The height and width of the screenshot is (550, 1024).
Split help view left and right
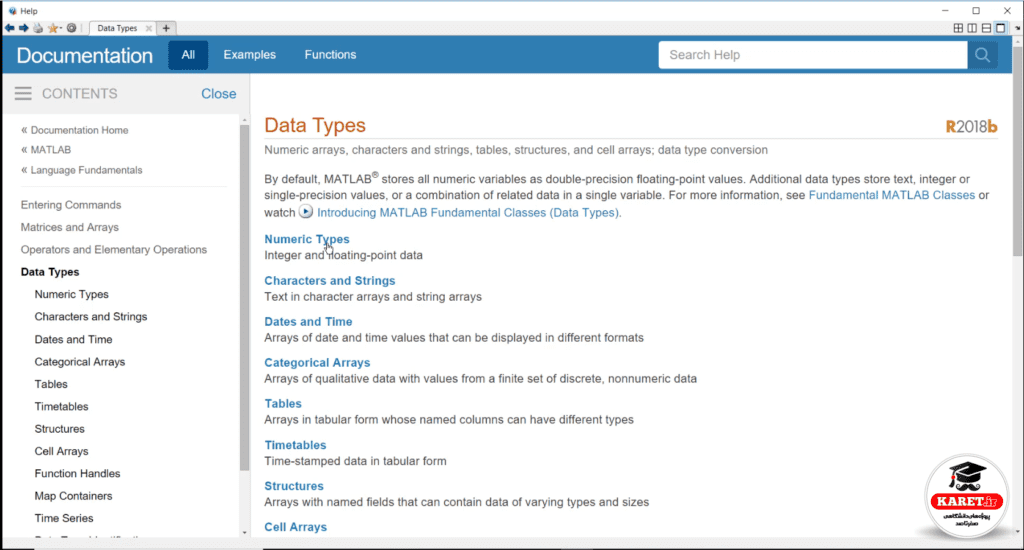tap(972, 28)
